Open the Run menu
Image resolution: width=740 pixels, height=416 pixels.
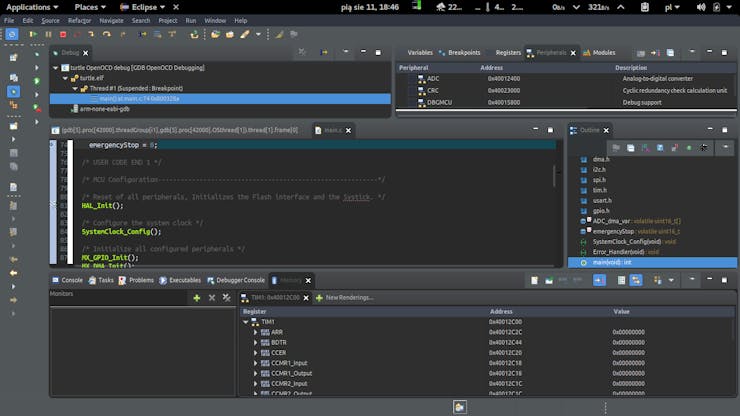click(x=191, y=21)
